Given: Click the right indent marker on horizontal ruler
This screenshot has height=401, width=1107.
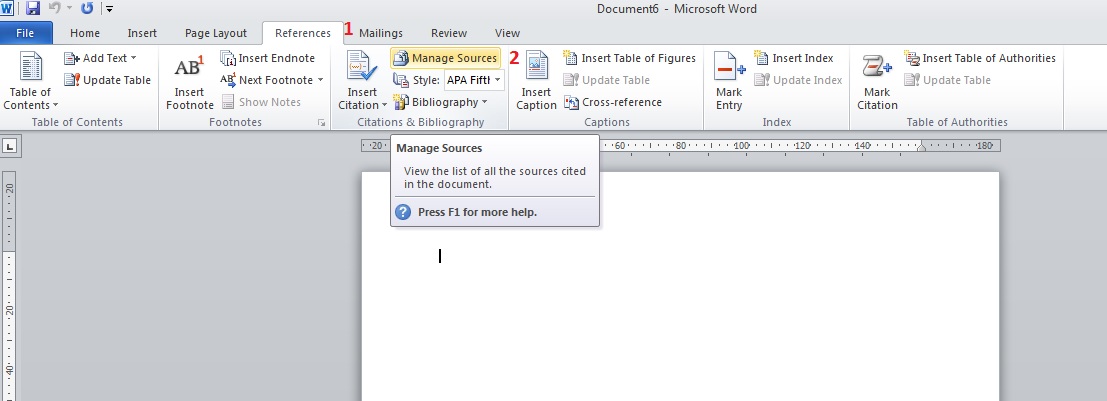Looking at the screenshot, I should [x=921, y=146].
